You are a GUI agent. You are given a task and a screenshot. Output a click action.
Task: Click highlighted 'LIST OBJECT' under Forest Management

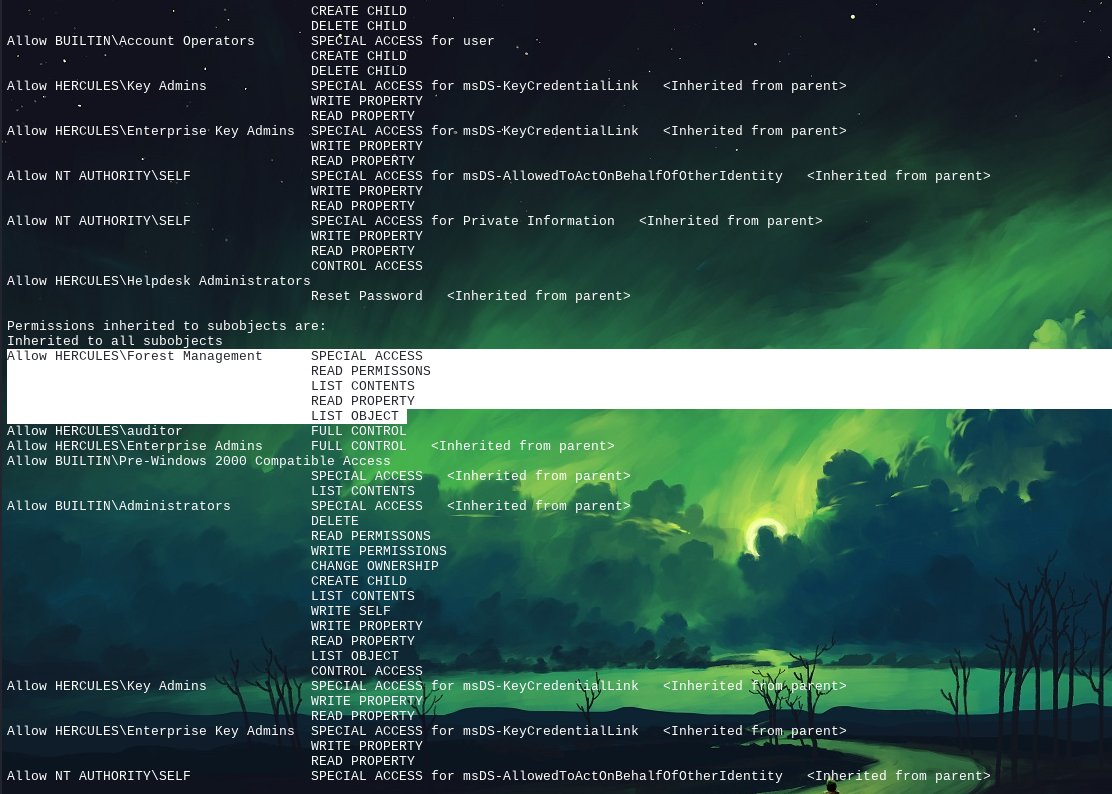pyautogui.click(x=355, y=416)
